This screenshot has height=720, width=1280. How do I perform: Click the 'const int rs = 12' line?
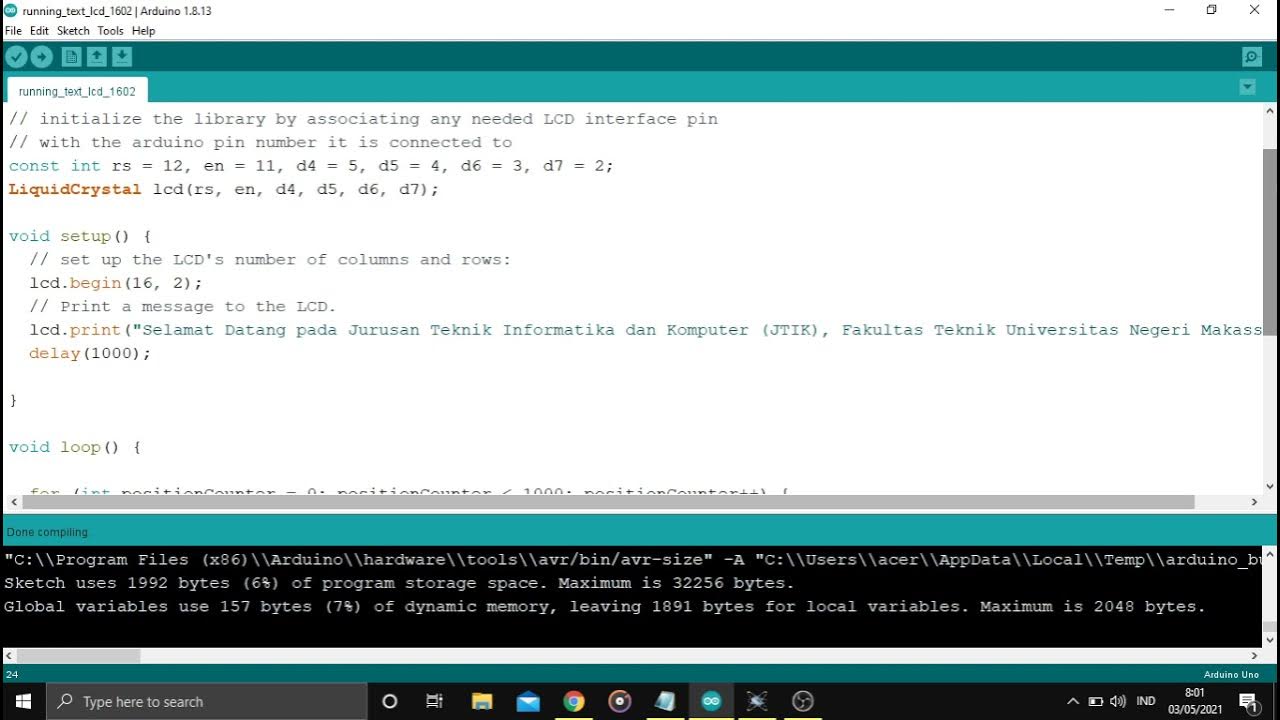click(x=311, y=166)
